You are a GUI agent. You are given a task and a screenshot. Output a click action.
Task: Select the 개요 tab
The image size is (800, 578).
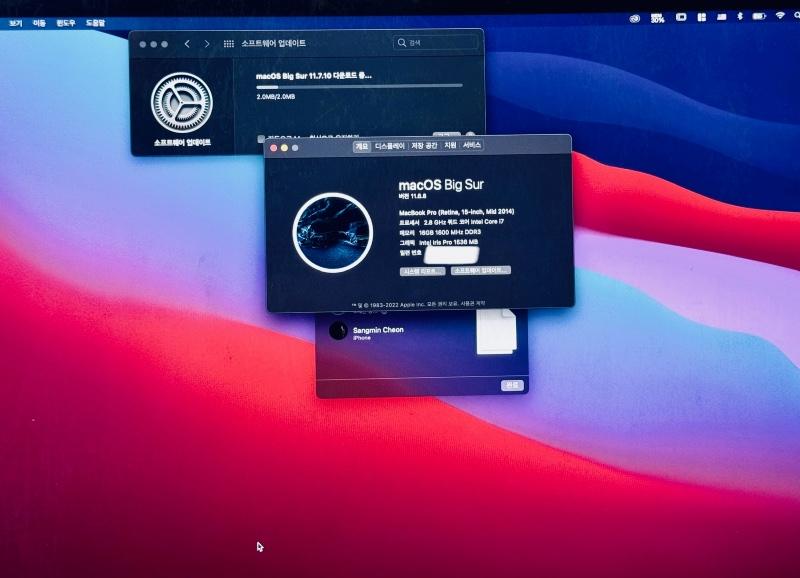[x=362, y=146]
